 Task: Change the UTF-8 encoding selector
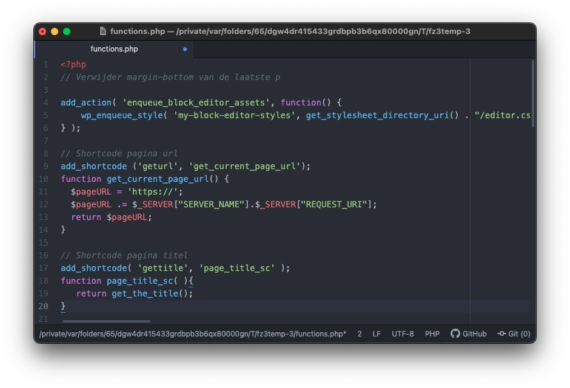402,334
